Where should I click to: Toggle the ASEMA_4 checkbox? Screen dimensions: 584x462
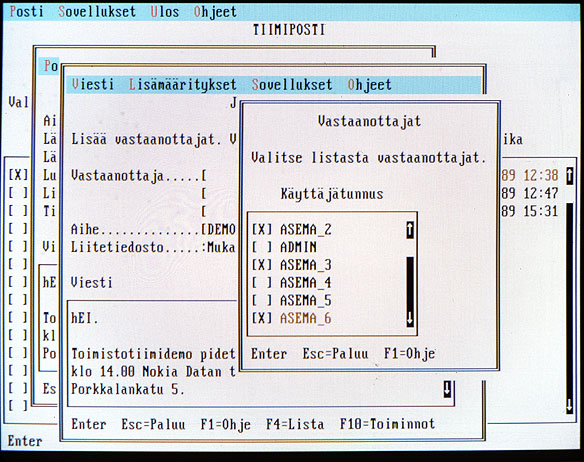click(x=262, y=283)
